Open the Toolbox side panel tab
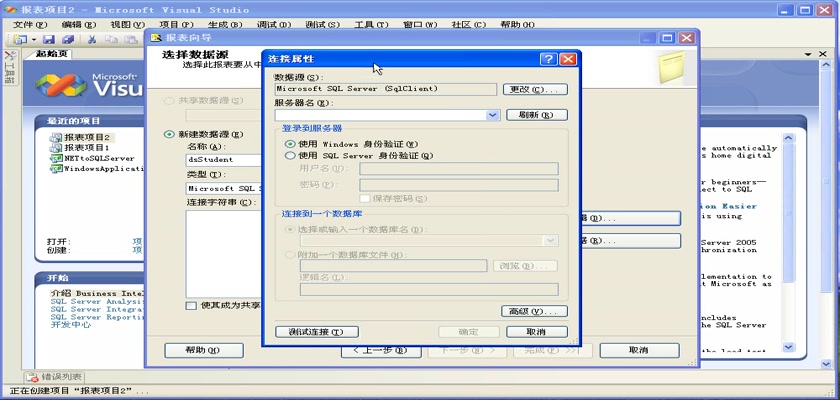Screen dimensions: 840x400 (x=9, y=68)
